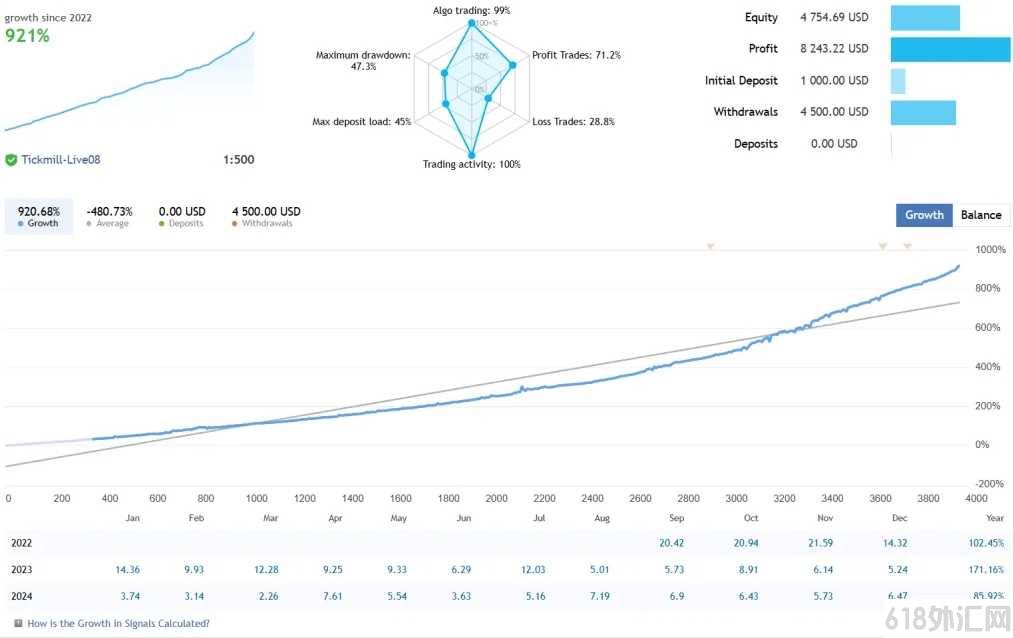Toggle the Withdrawals series legend item
This screenshot has height=638, width=1013.
266,216
